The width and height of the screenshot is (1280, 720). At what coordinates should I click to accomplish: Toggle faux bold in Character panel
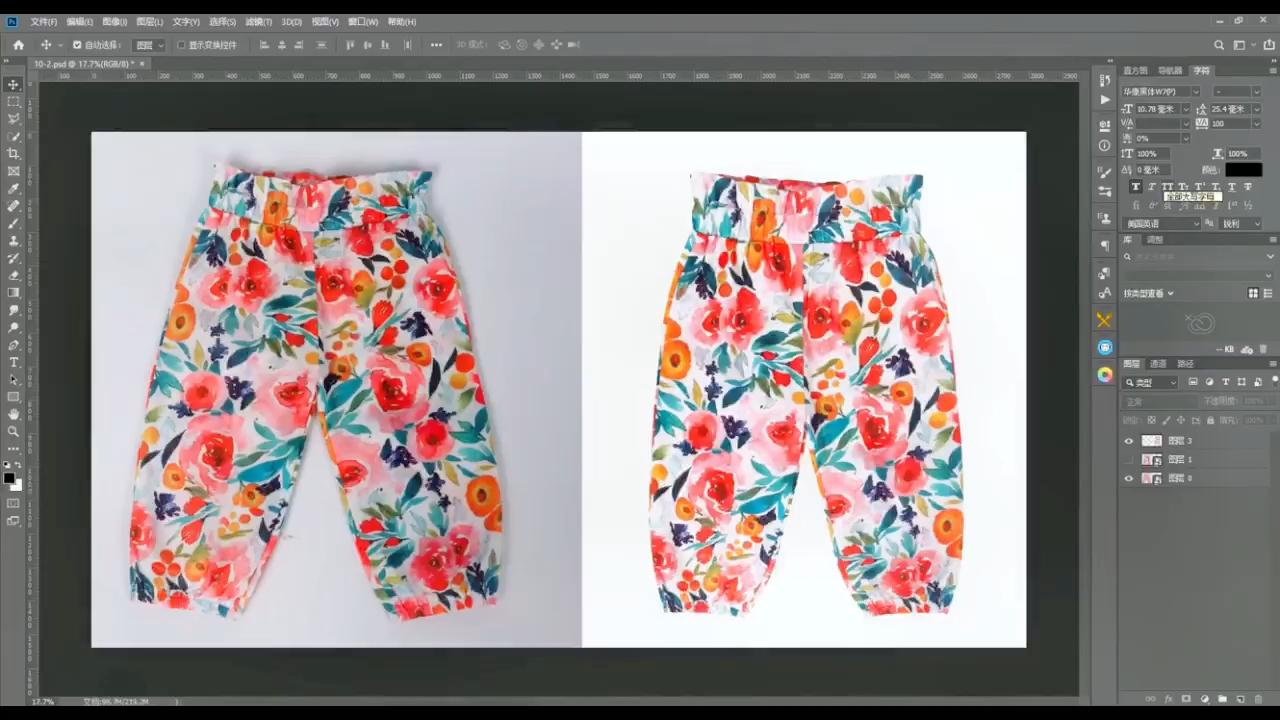(x=1136, y=187)
